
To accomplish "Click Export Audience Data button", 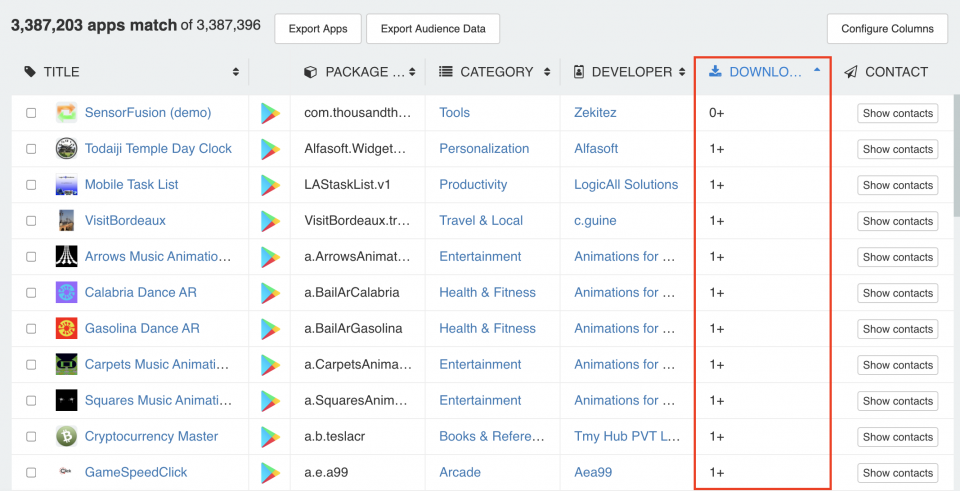I will [433, 29].
